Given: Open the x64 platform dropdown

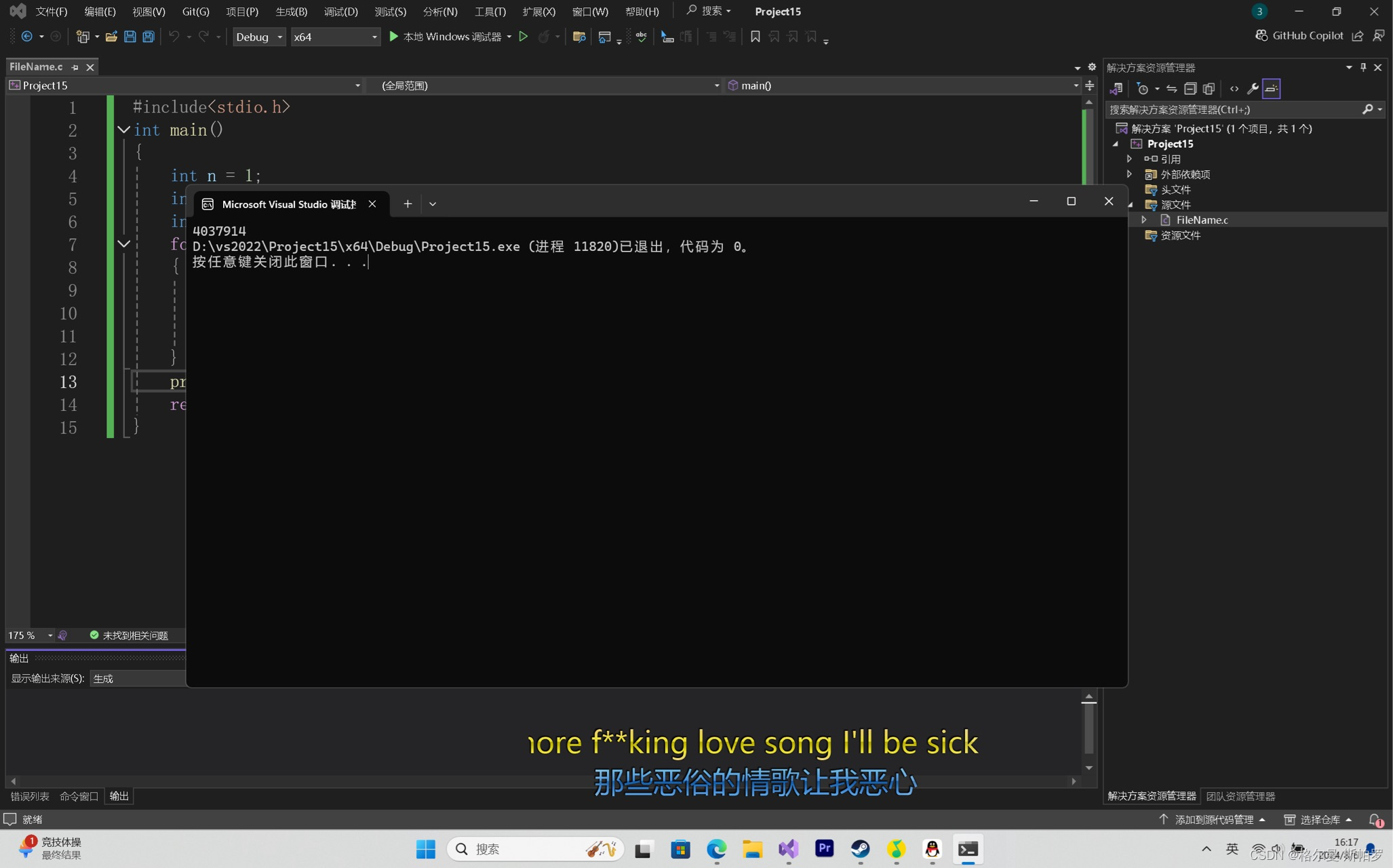Looking at the screenshot, I should (x=335, y=37).
